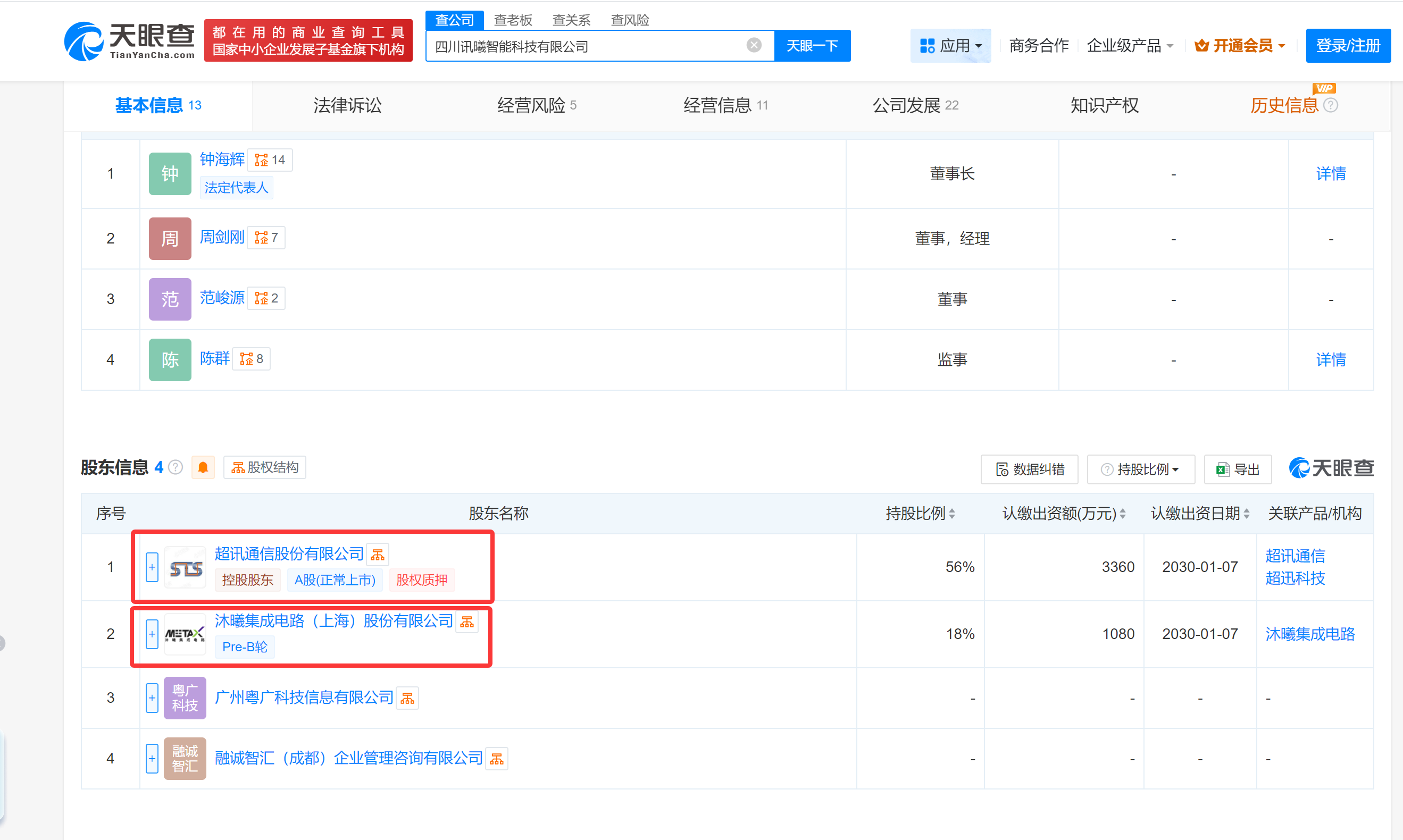The width and height of the screenshot is (1403, 840).
Task: Switch to the 查公司 search tab
Action: (x=455, y=20)
